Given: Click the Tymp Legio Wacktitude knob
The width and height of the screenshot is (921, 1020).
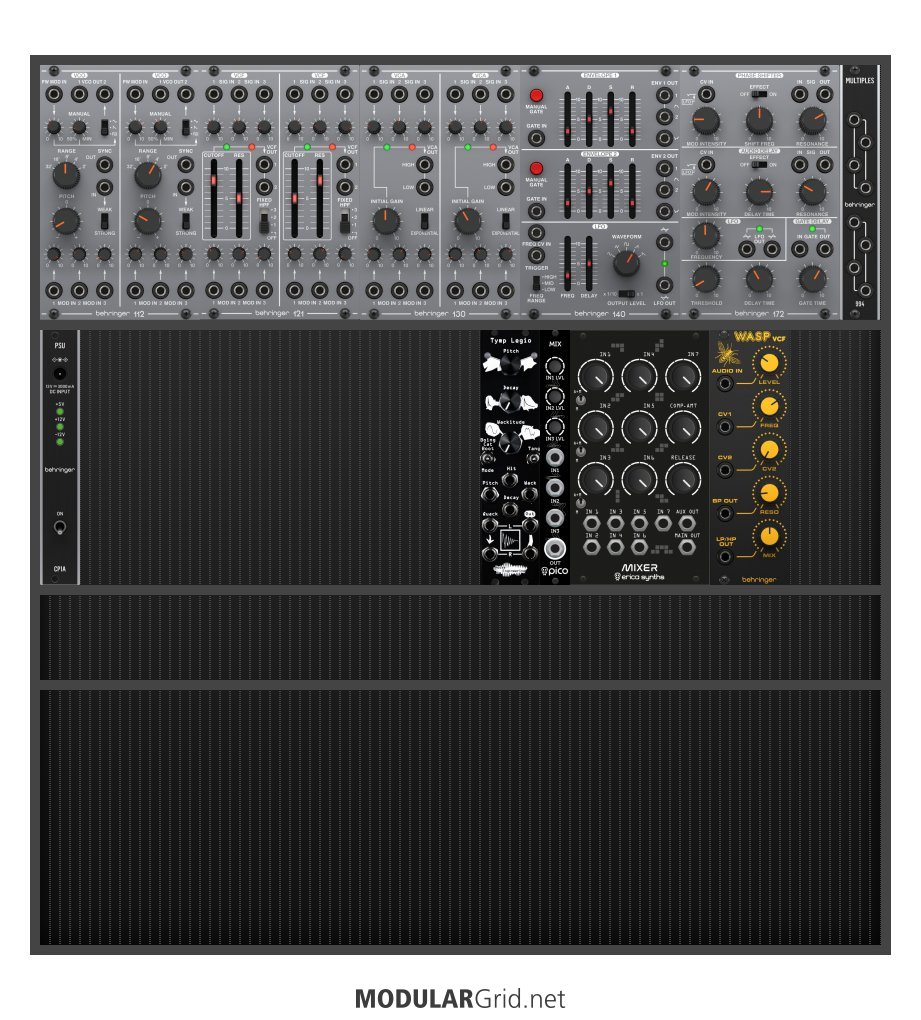Looking at the screenshot, I should (511, 442).
